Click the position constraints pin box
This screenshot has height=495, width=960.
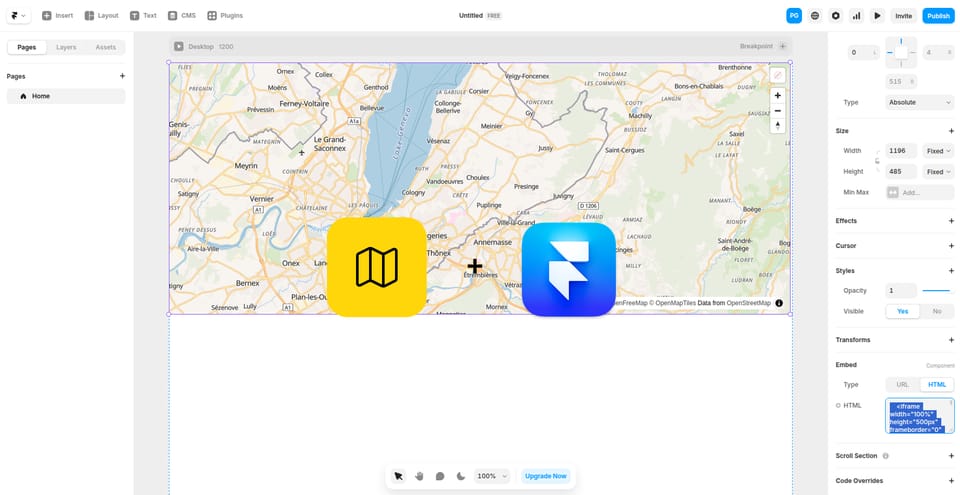(x=901, y=53)
